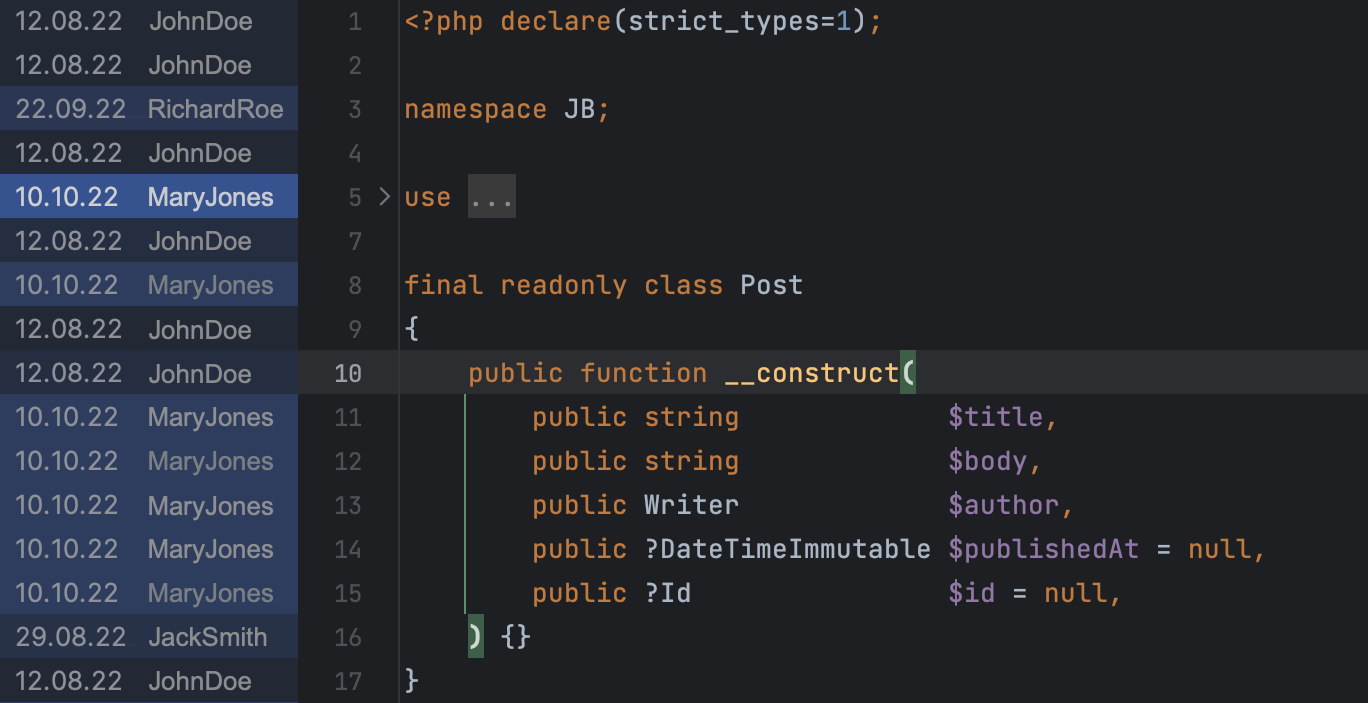Click the DateTimeImmutable type annotation
This screenshot has width=1368, height=703.
coord(790,548)
